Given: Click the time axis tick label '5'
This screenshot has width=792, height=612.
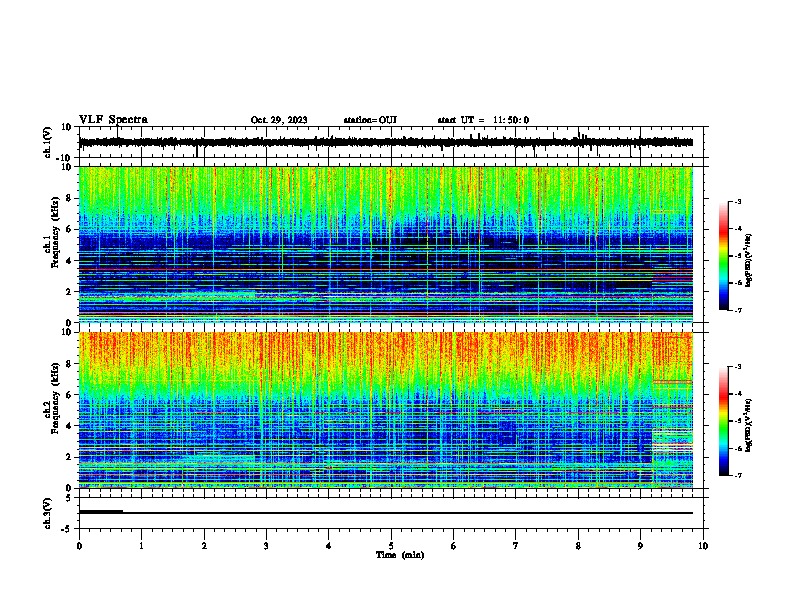Looking at the screenshot, I should (x=391, y=546).
